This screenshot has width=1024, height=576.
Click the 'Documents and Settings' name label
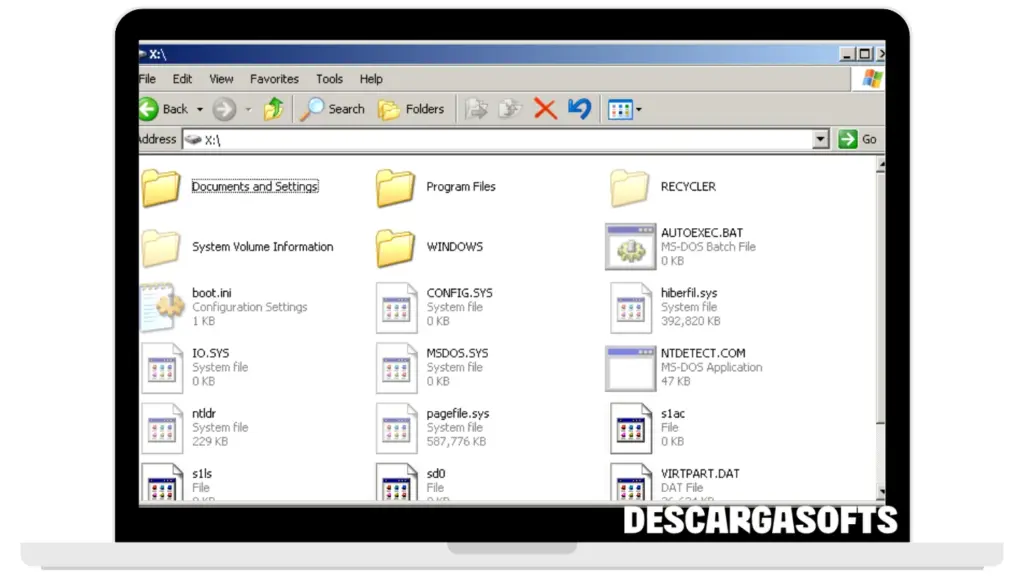(x=255, y=187)
